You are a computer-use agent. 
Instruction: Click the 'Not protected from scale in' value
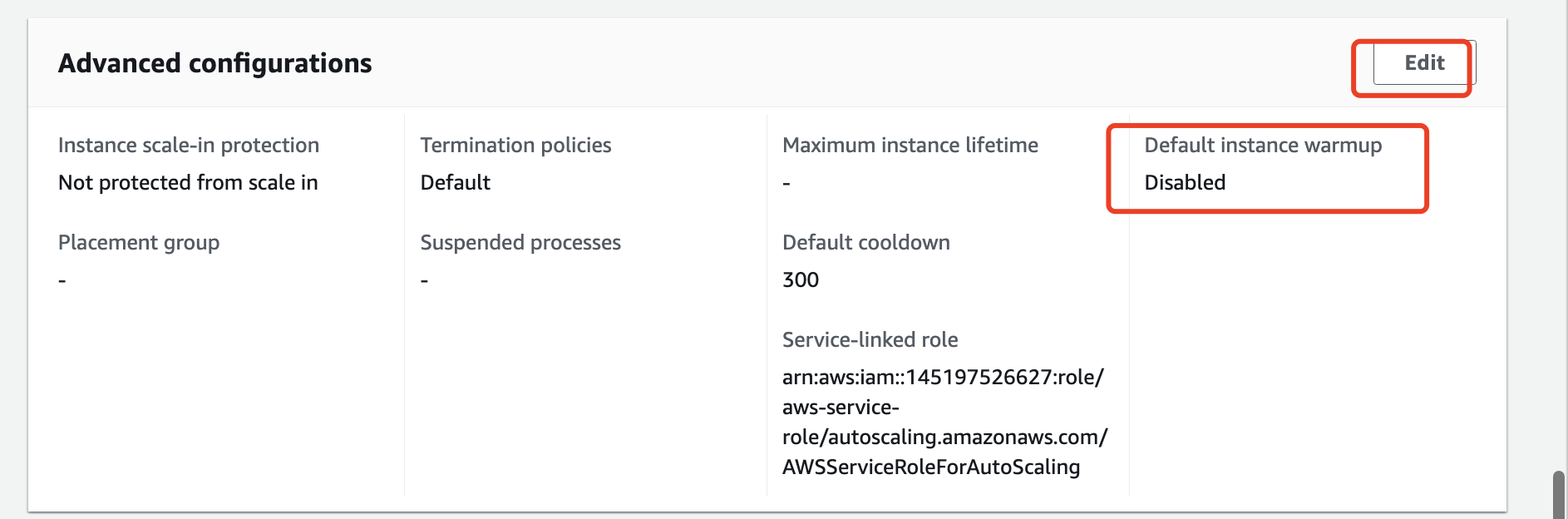pos(188,182)
